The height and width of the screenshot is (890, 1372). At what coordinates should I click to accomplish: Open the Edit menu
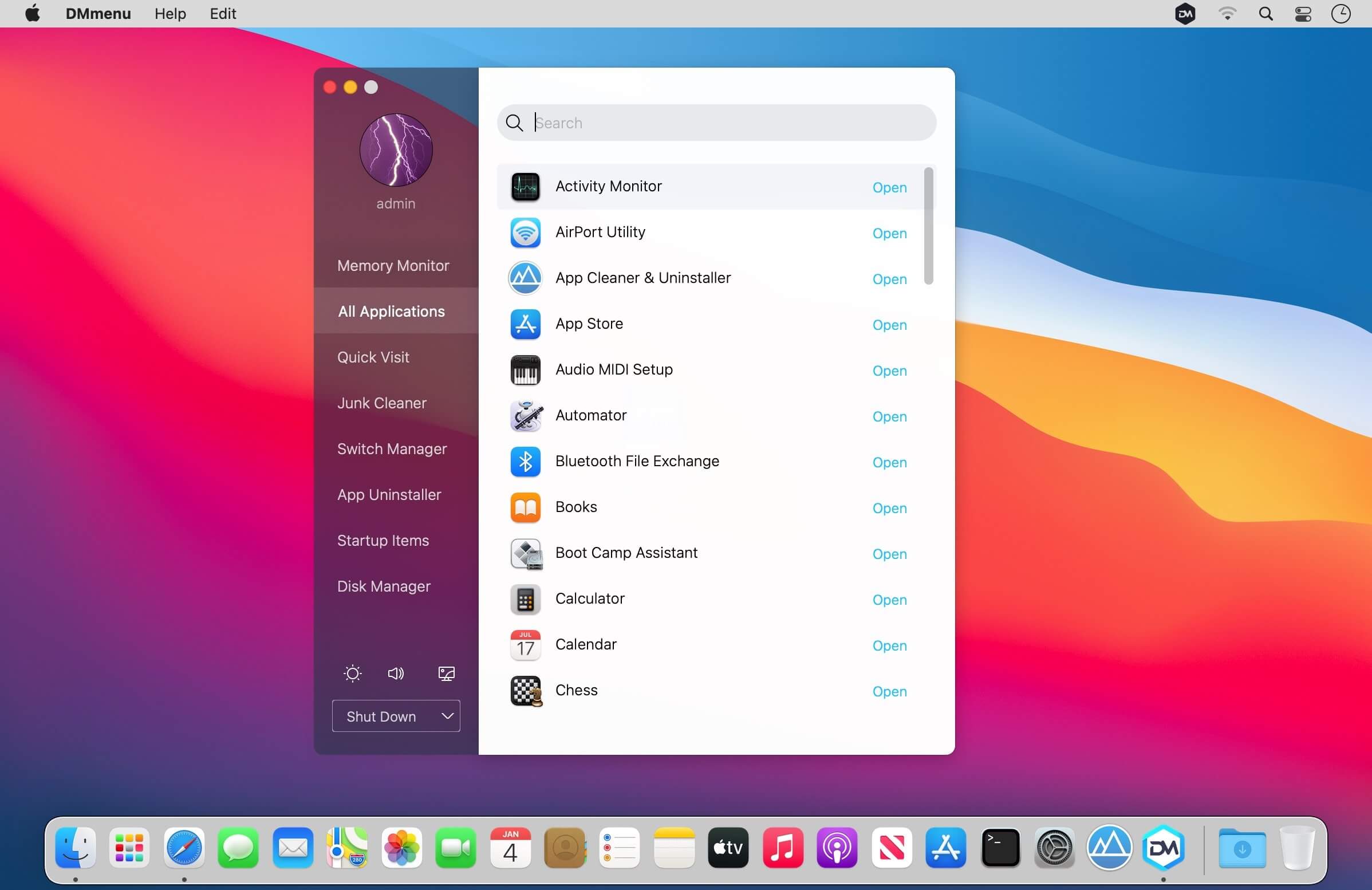223,13
